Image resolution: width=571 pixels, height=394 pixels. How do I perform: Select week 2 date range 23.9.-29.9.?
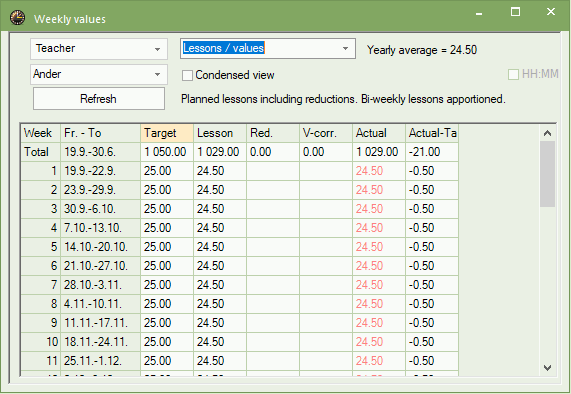(101, 190)
